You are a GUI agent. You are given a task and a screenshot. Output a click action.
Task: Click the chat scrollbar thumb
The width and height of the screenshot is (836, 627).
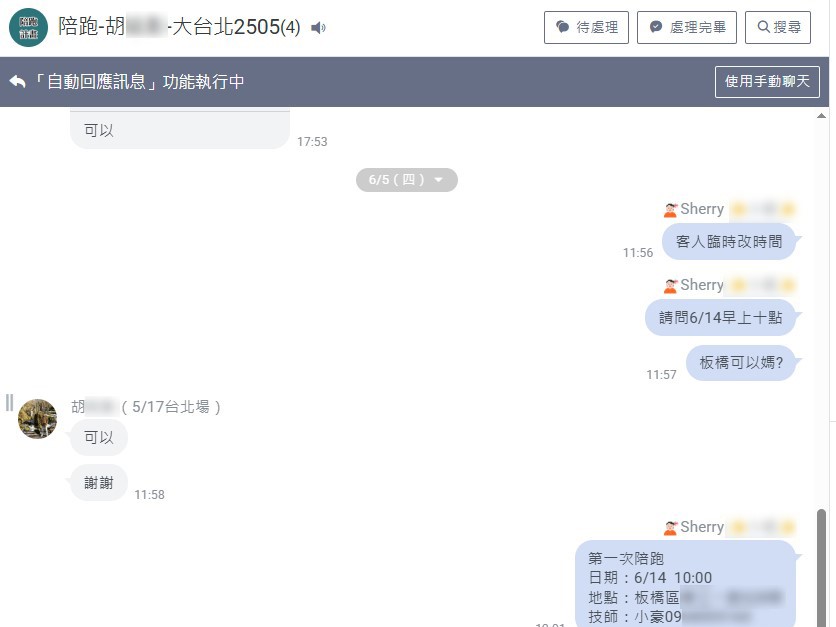click(x=822, y=568)
